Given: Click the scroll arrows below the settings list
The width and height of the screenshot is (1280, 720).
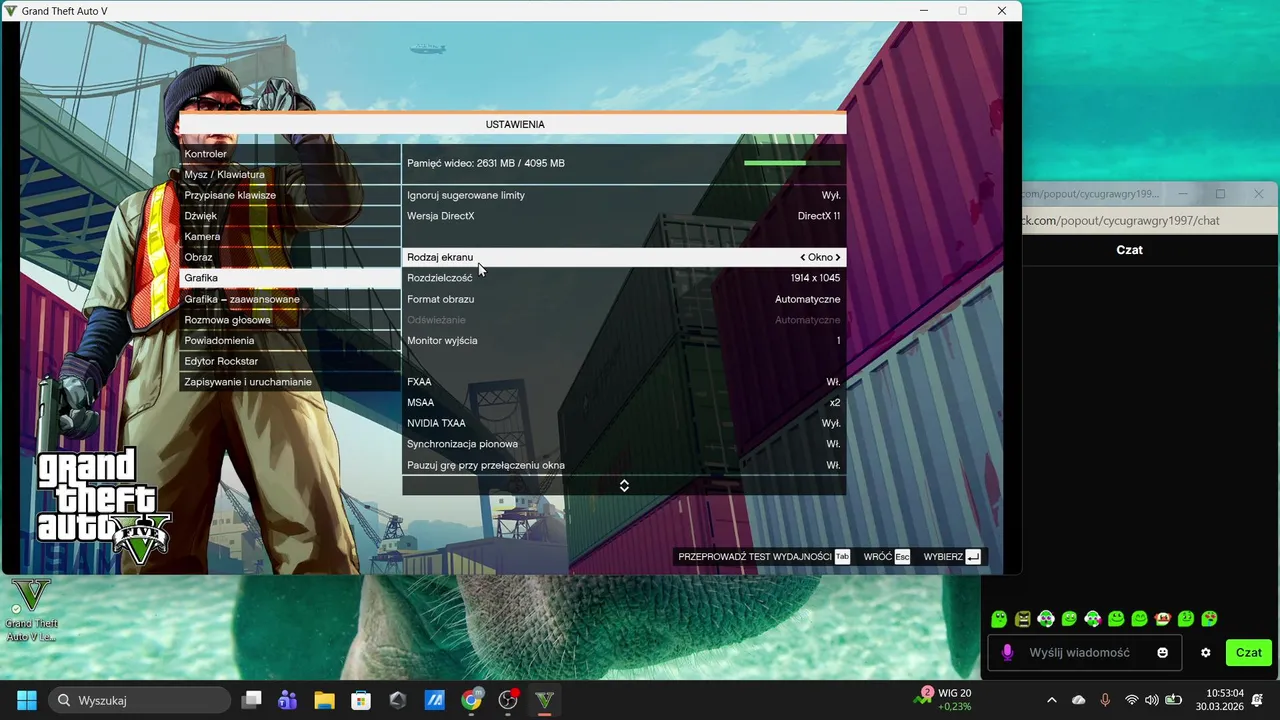Looking at the screenshot, I should click(624, 485).
